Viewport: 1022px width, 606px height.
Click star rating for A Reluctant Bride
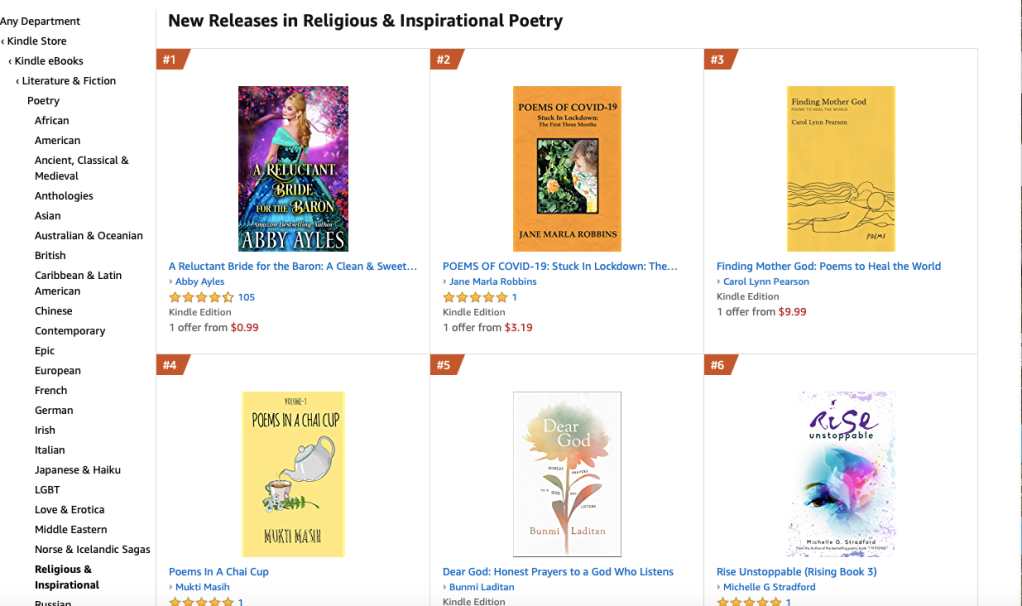(x=201, y=297)
